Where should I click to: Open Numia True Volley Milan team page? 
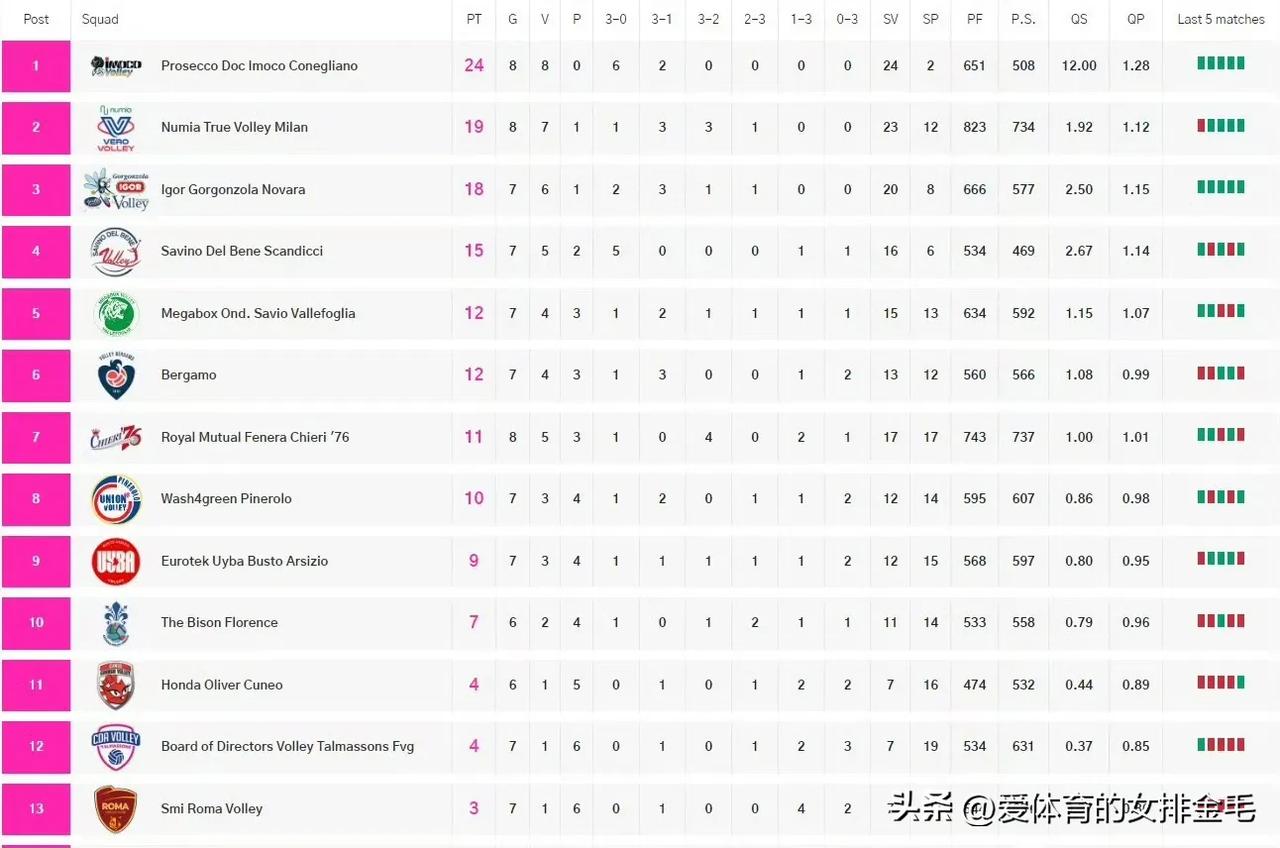click(x=234, y=127)
